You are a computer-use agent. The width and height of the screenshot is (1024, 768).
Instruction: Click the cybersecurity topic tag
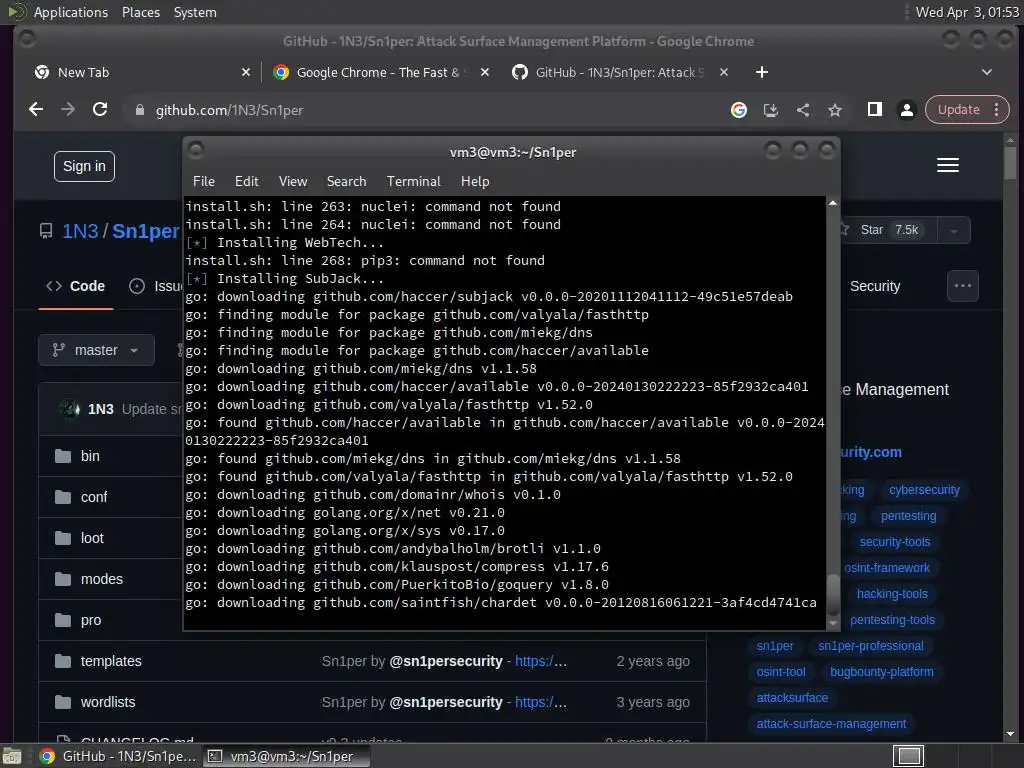click(x=924, y=490)
